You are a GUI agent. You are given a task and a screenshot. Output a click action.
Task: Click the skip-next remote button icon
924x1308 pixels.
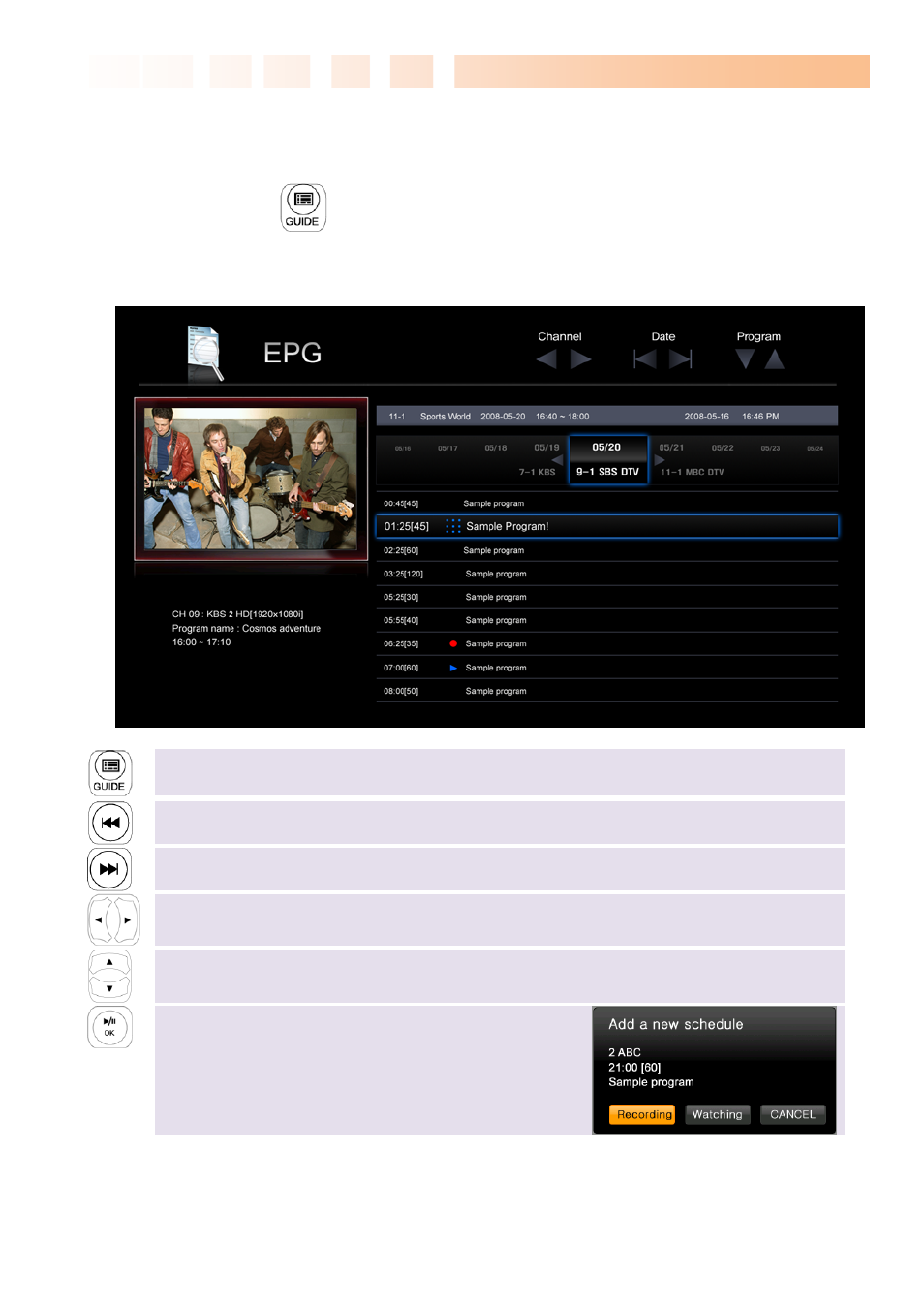coord(109,869)
